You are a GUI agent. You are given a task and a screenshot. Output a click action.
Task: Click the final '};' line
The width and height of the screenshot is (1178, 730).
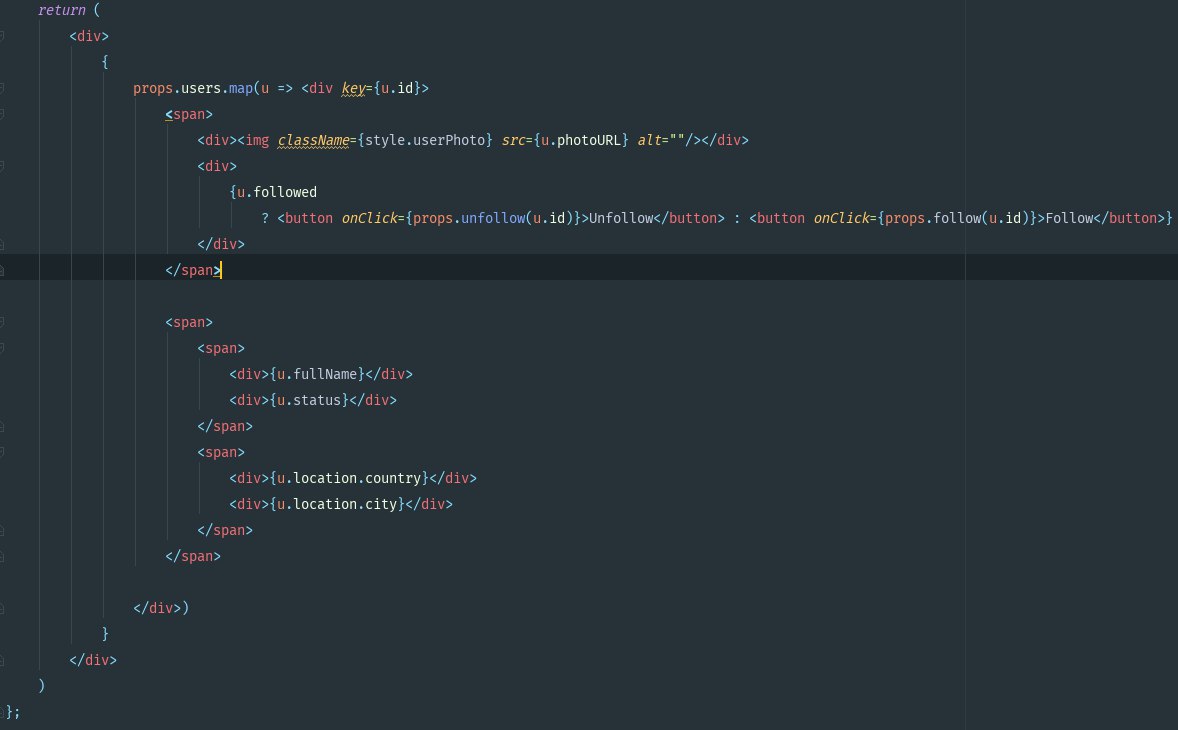(13, 711)
